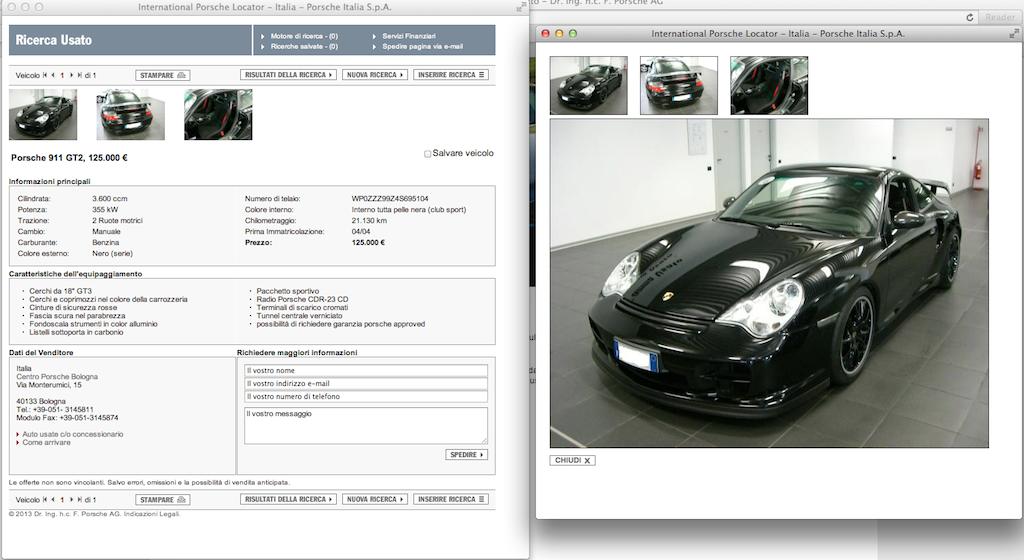Click the Porsche 911 GT2, 125.000 € heading
Screen dimensions: 1024x560
tap(69, 158)
